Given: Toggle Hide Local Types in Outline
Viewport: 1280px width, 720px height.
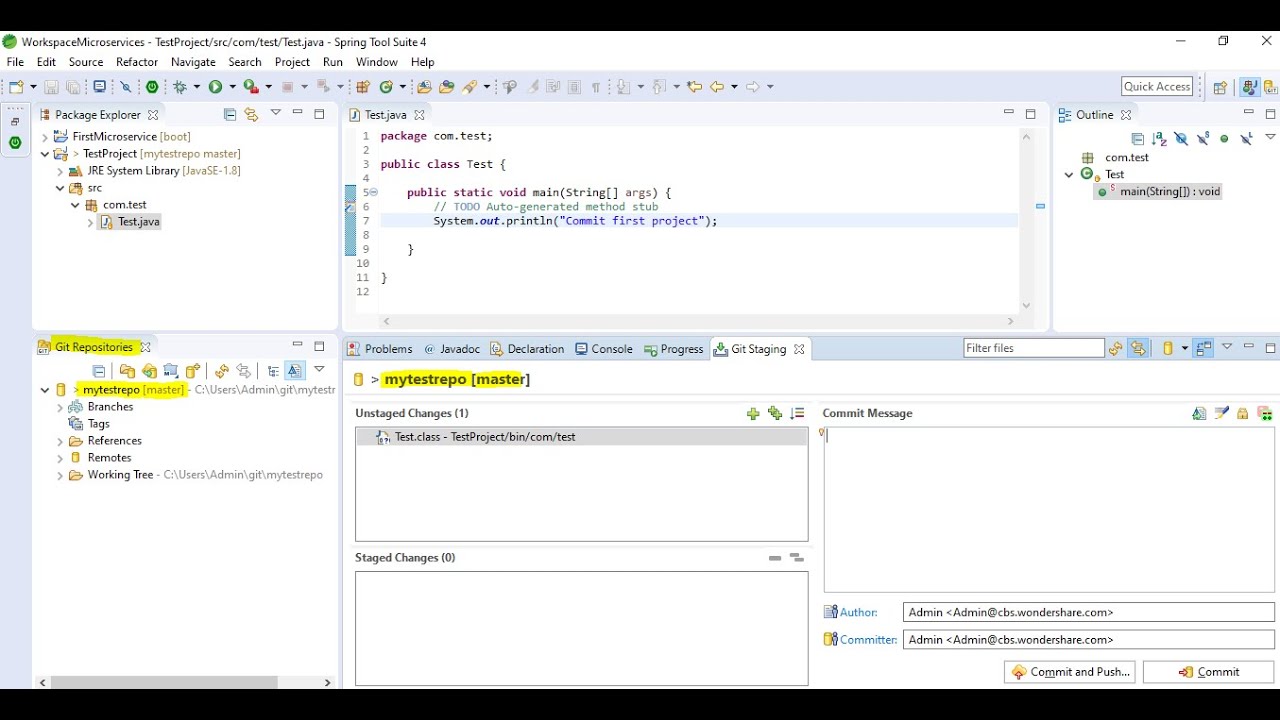Looking at the screenshot, I should coord(1246,139).
